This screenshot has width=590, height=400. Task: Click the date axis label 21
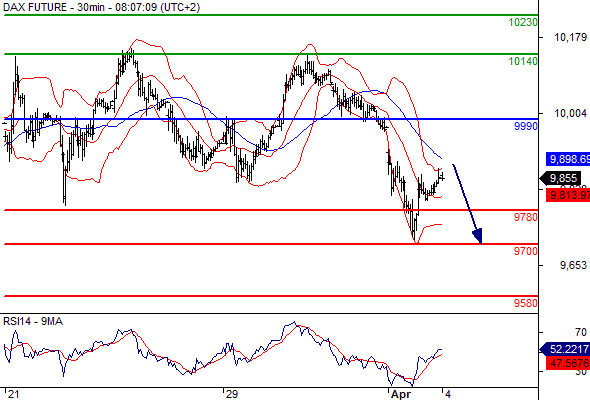click(13, 394)
